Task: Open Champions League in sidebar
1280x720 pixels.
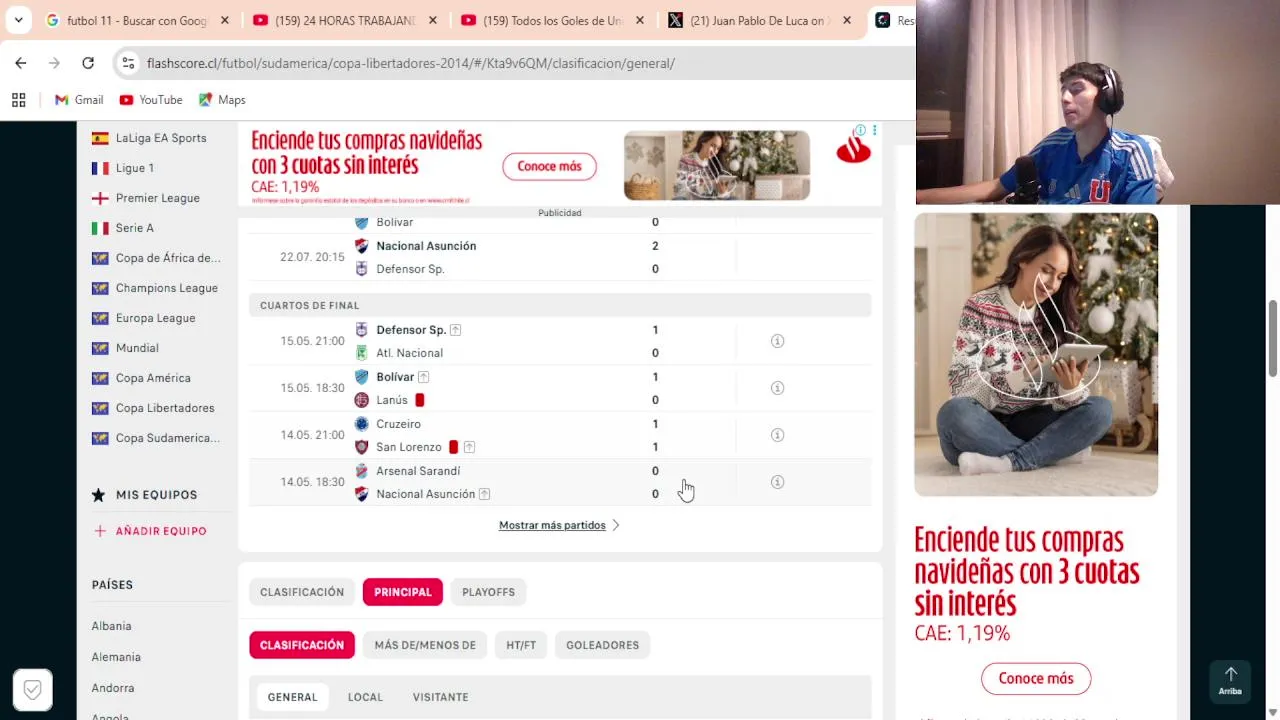Action: coord(167,288)
